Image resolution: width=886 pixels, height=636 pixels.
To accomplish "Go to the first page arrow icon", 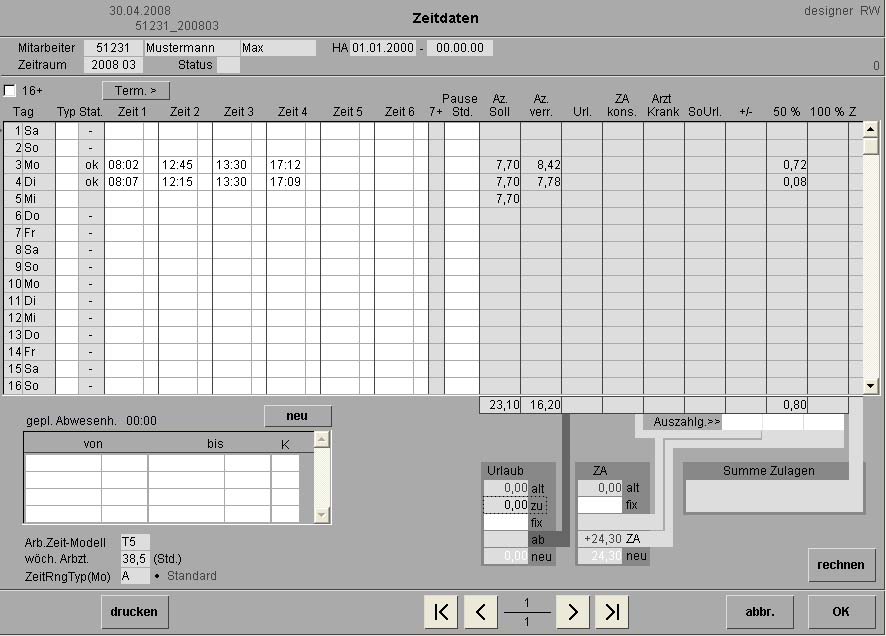I will tap(440, 612).
